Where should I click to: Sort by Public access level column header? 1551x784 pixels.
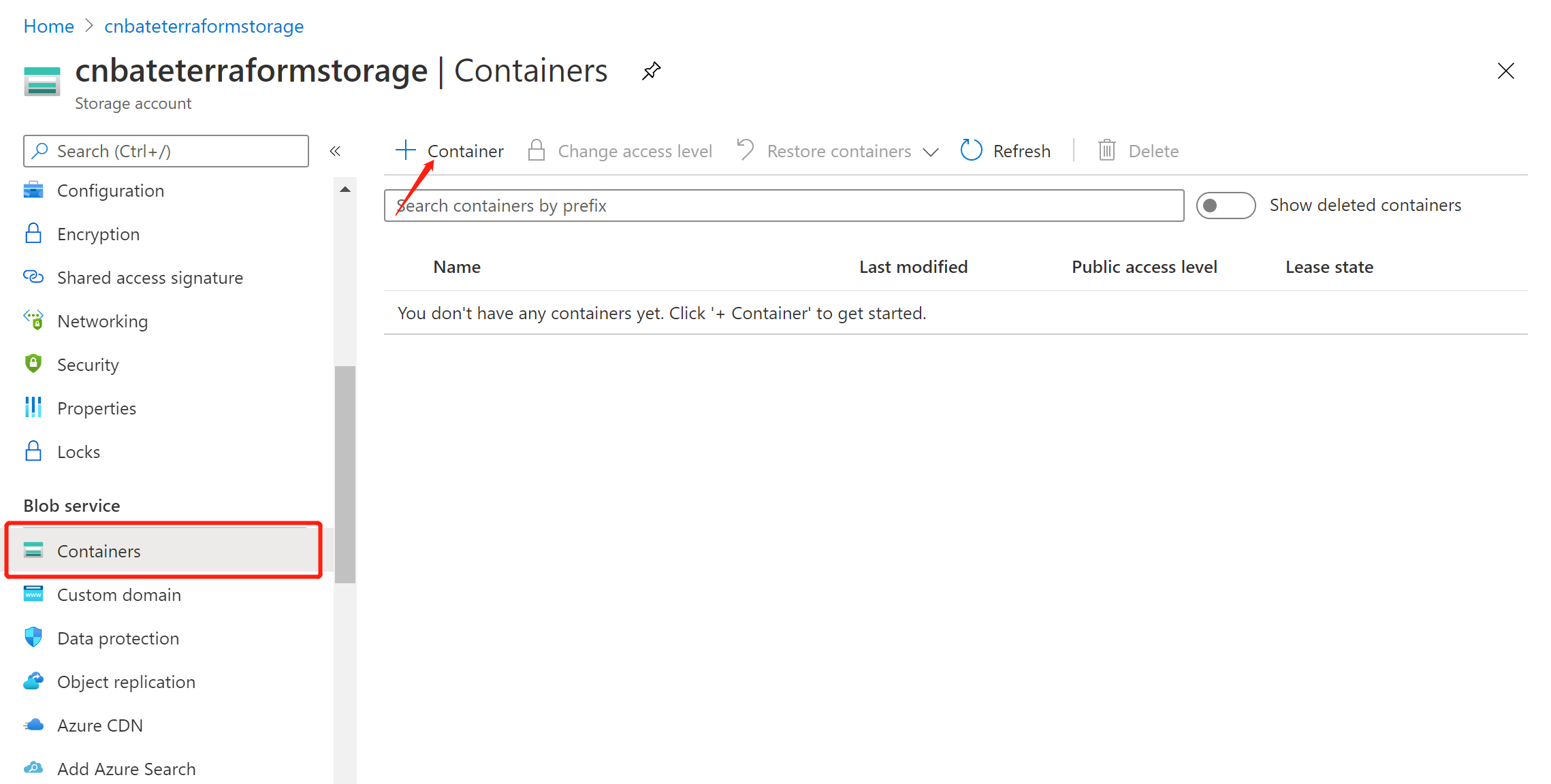(1145, 267)
